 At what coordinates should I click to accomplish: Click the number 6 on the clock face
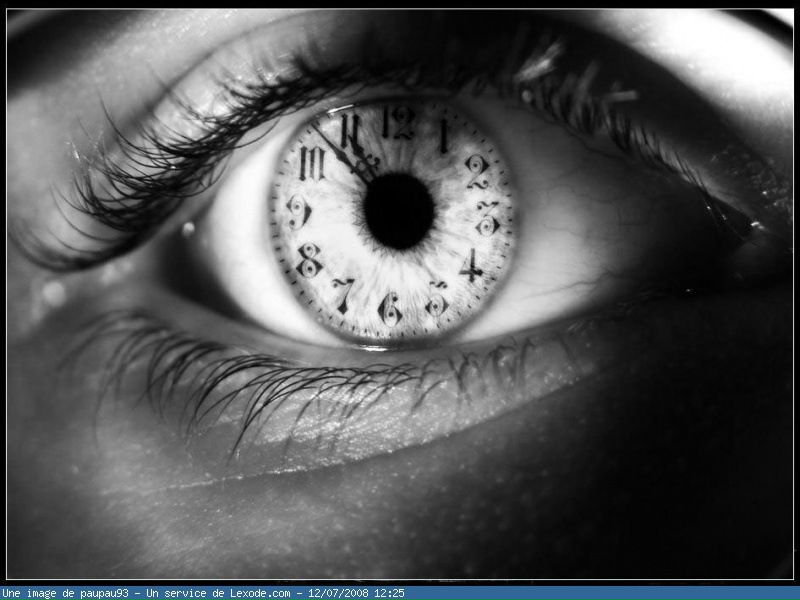[391, 309]
